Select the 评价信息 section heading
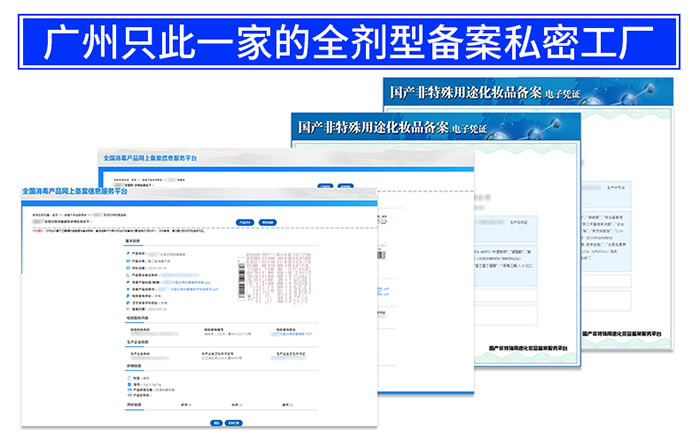700x442 pixels. pos(133,405)
